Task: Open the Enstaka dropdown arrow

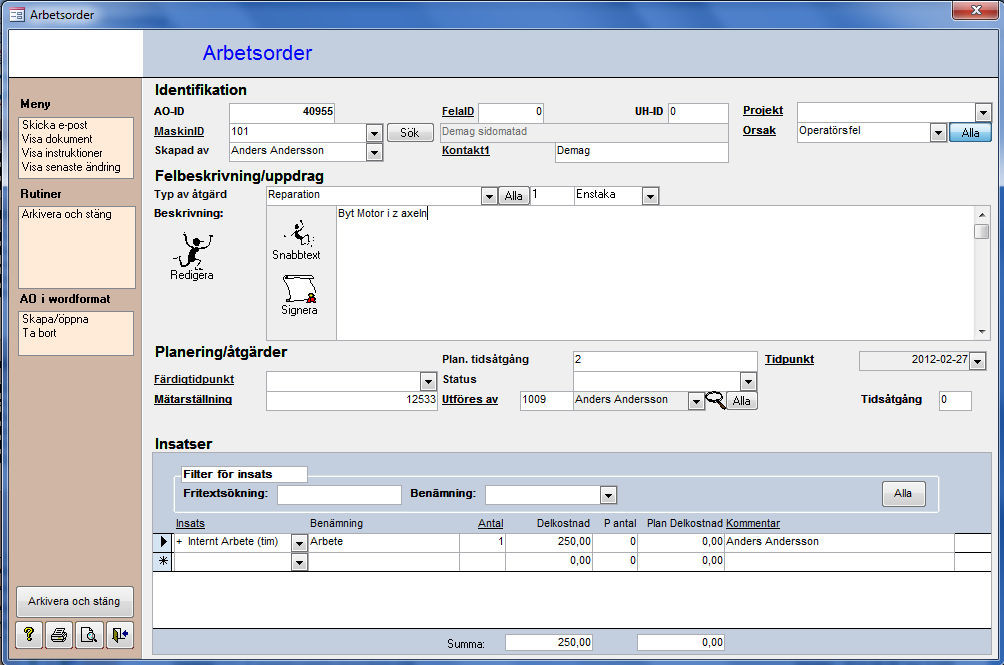Action: click(x=651, y=196)
